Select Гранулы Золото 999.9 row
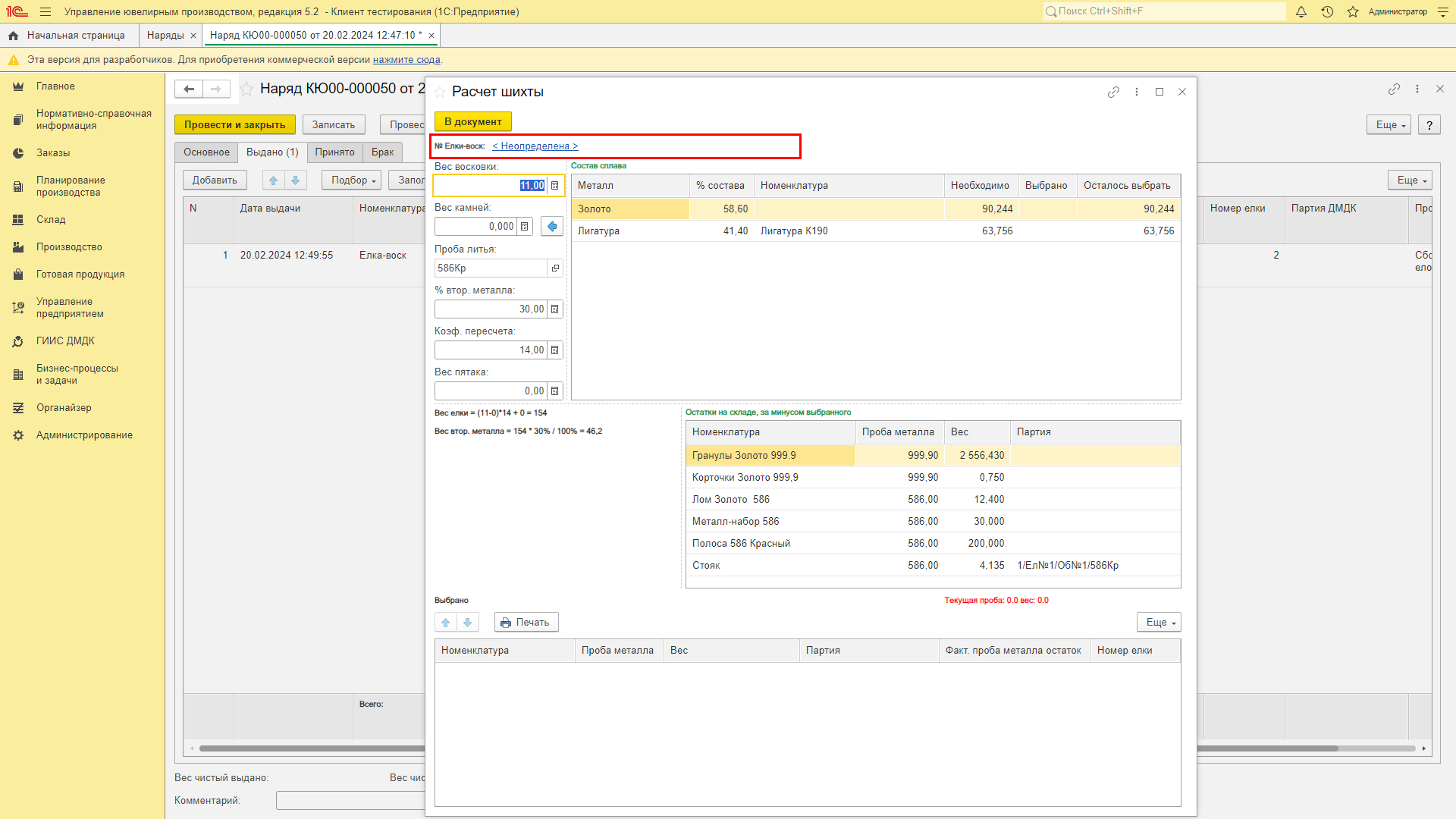 click(x=933, y=456)
